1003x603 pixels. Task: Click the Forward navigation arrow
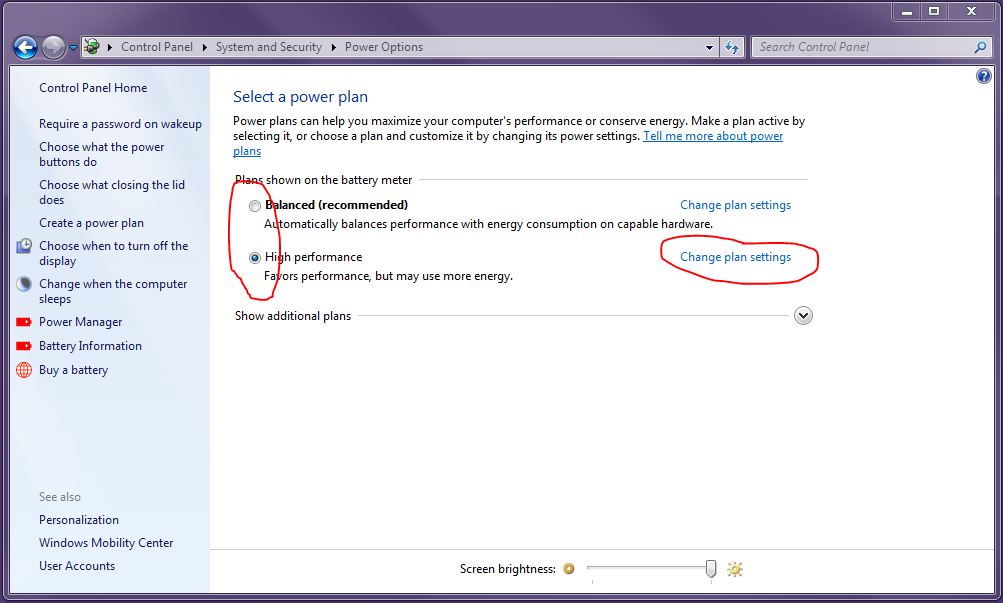54,47
